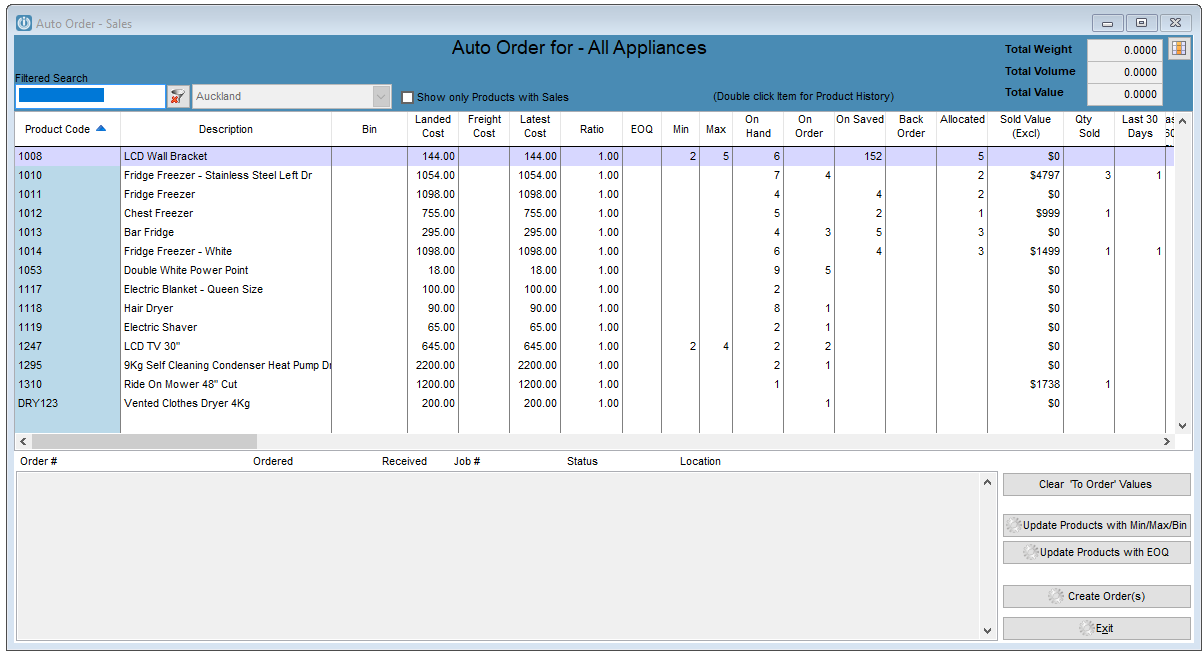1203x654 pixels.
Task: Click the Total Volume value field
Action: (1125, 72)
